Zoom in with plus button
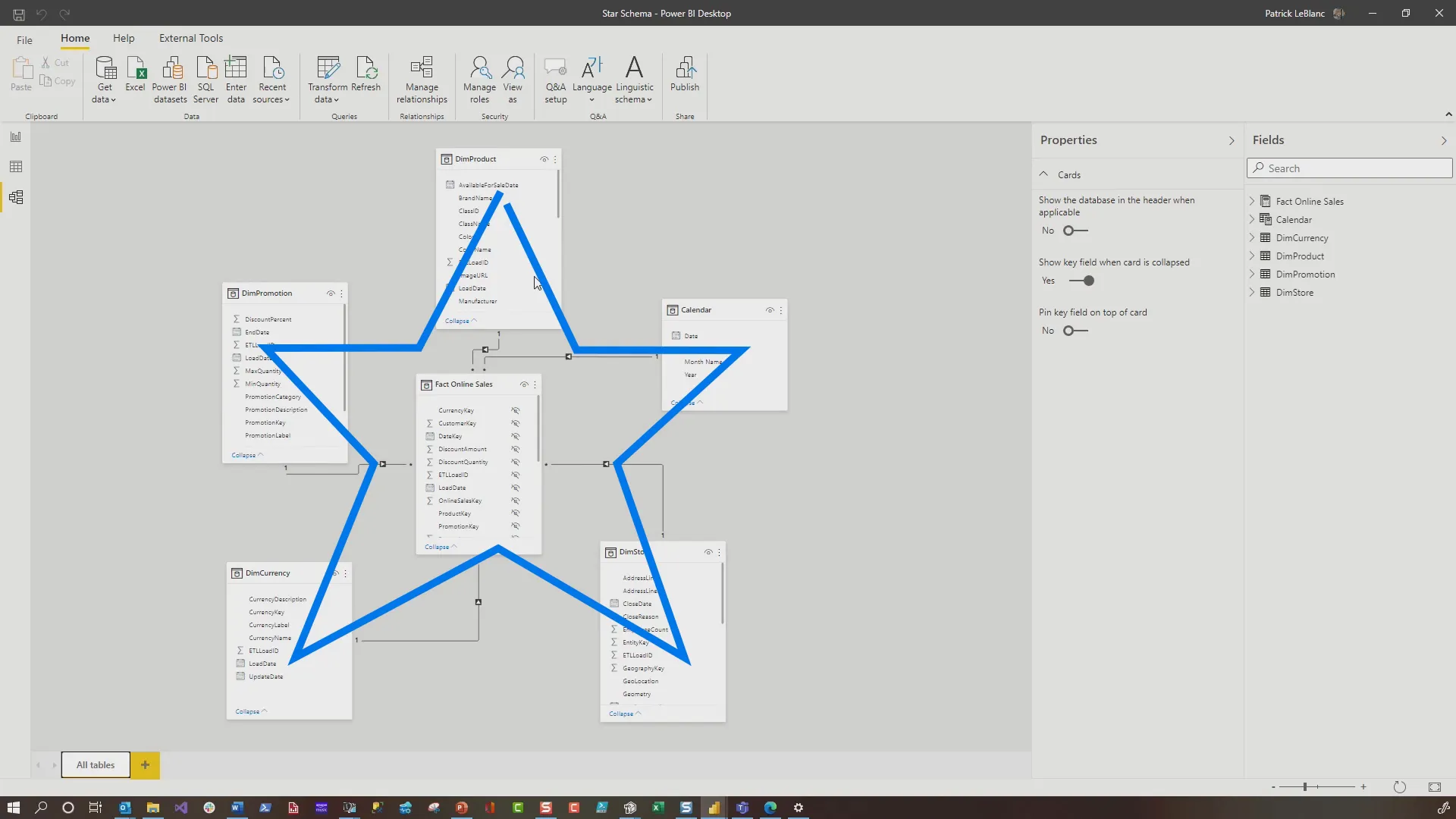The image size is (1456, 819). 1363,787
